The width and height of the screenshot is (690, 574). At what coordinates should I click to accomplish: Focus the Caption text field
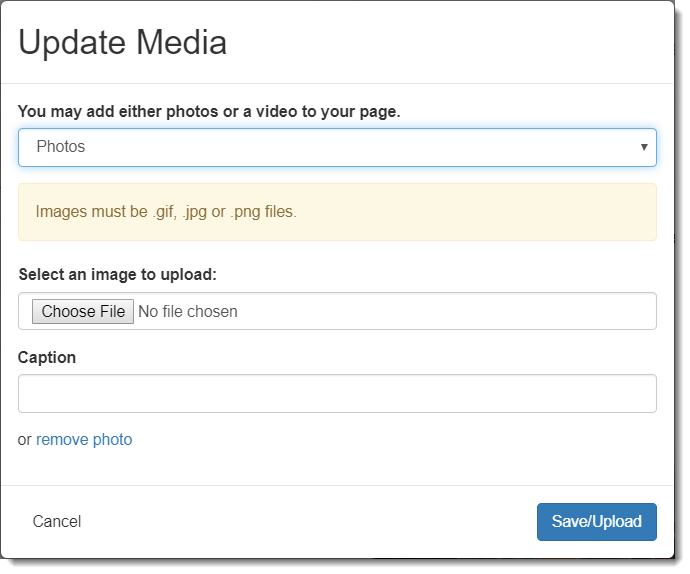click(337, 394)
